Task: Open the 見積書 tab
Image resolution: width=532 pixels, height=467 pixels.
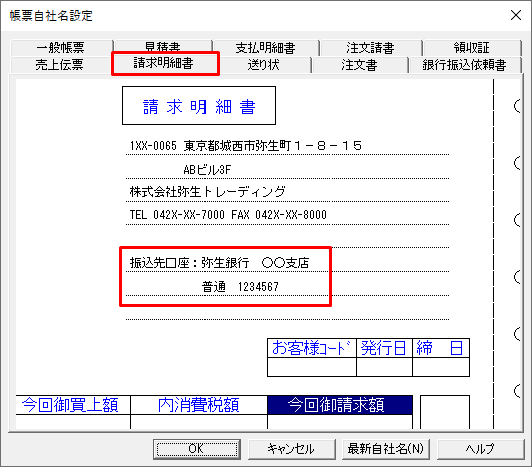Action: click(164, 46)
